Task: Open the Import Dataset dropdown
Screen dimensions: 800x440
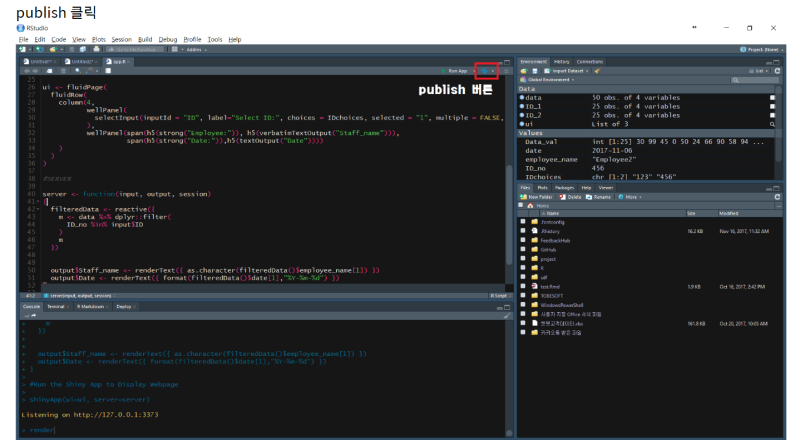Action: [x=567, y=71]
